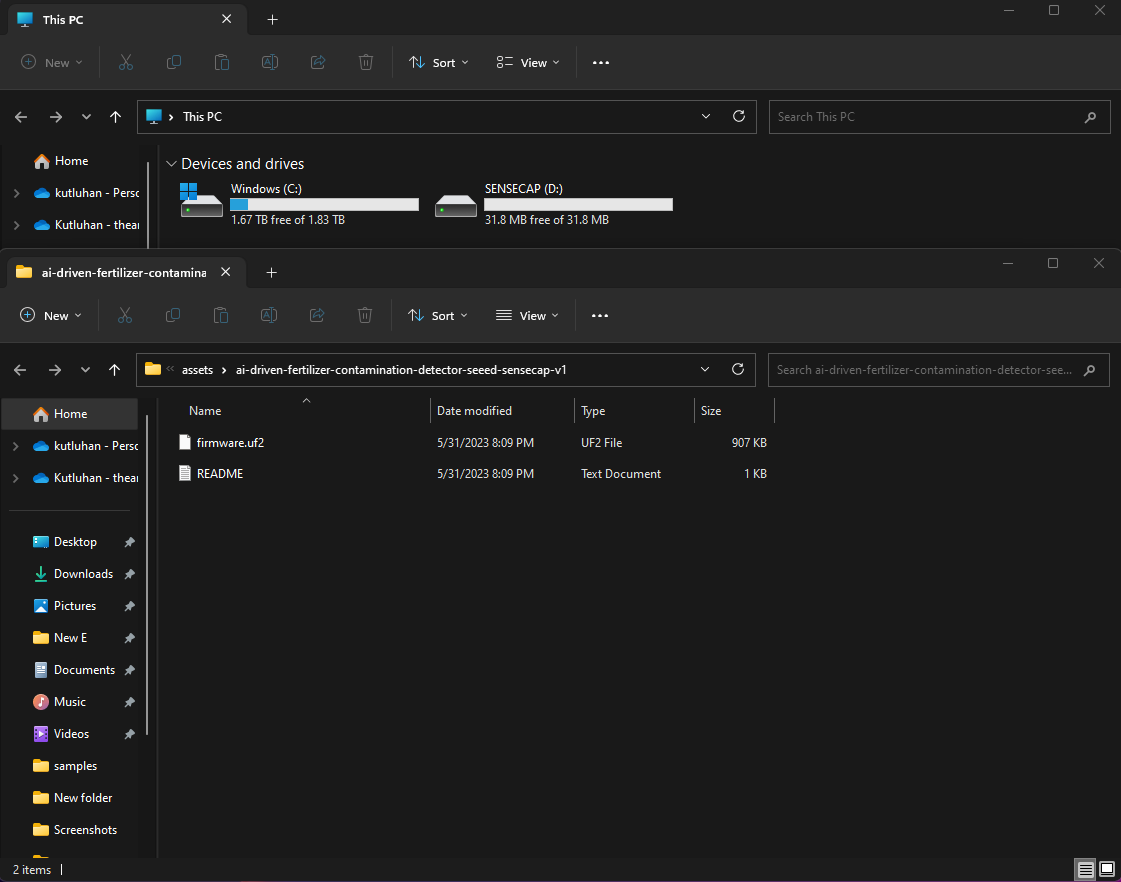
Task: Click the Name column header to reverse sorting
Action: (204, 410)
